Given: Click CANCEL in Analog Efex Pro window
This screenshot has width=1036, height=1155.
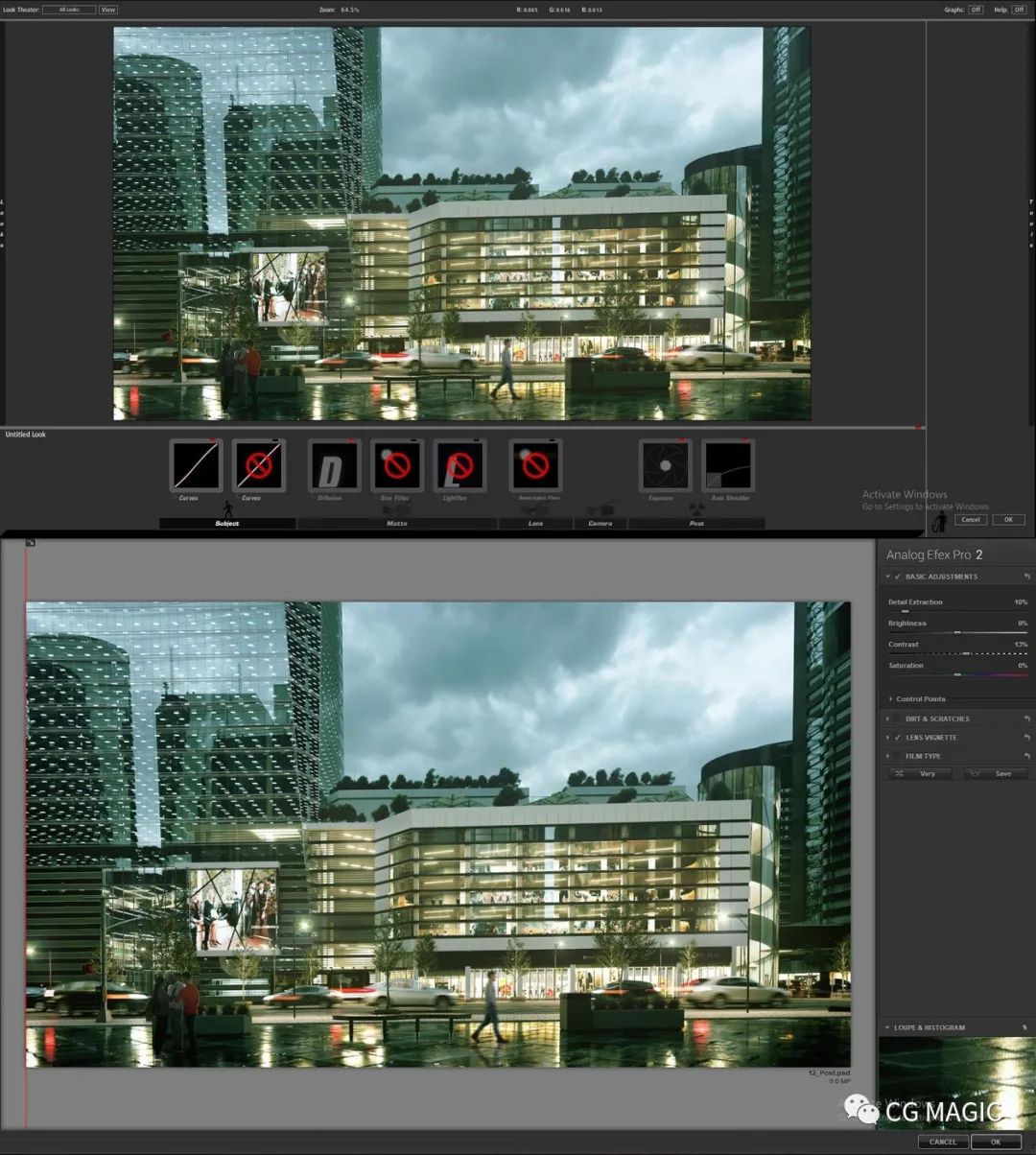Looking at the screenshot, I should 943,1142.
